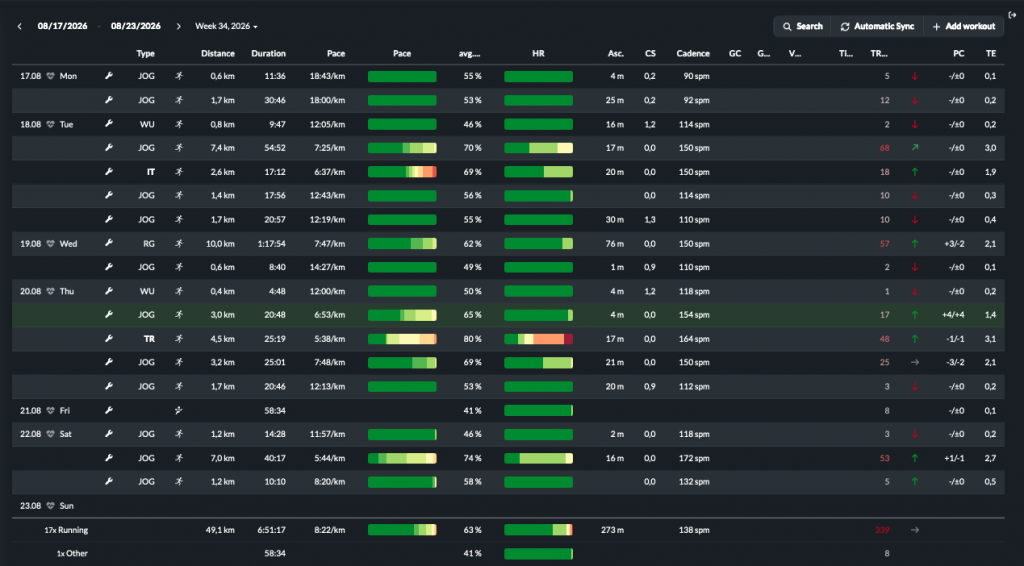Start Automatic Sync
This screenshot has width=1024, height=566.
coord(877,26)
